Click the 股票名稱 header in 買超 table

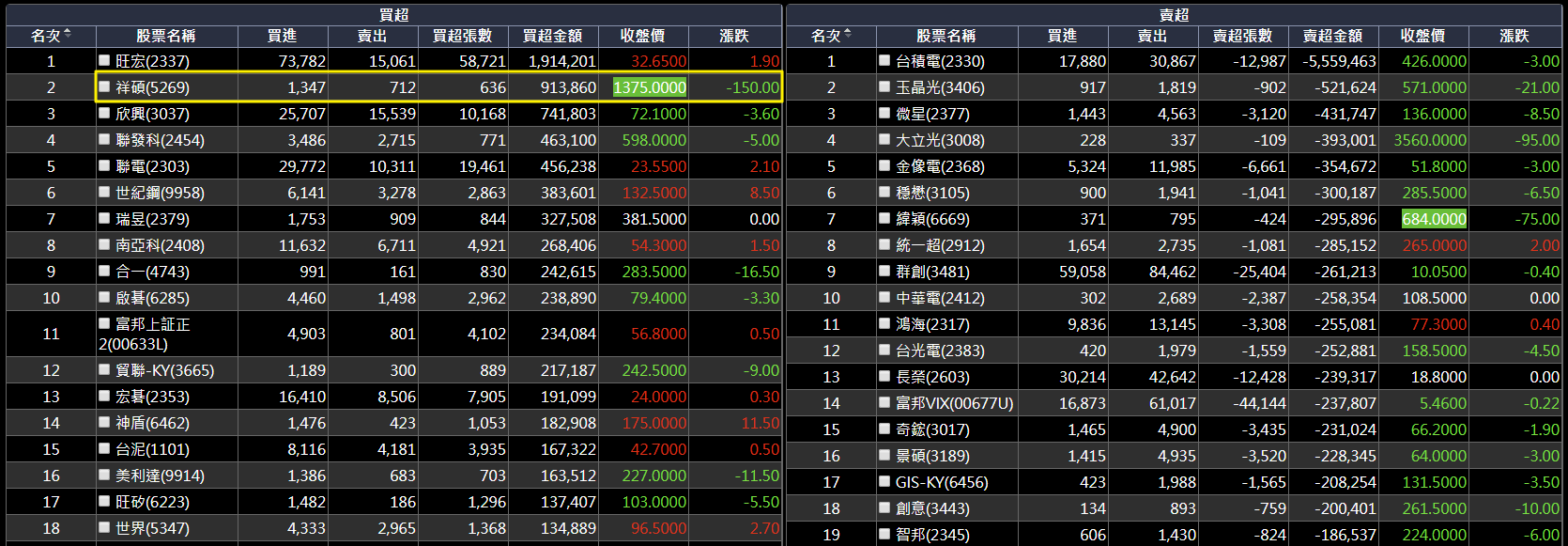click(166, 36)
